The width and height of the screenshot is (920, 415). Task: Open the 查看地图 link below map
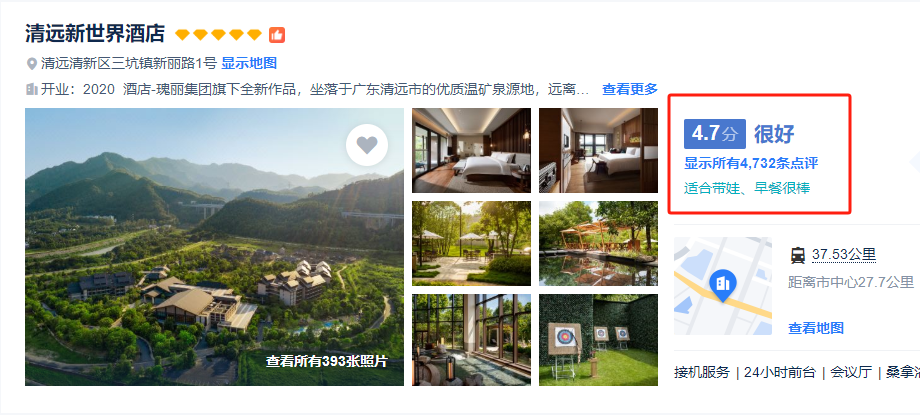click(x=816, y=328)
